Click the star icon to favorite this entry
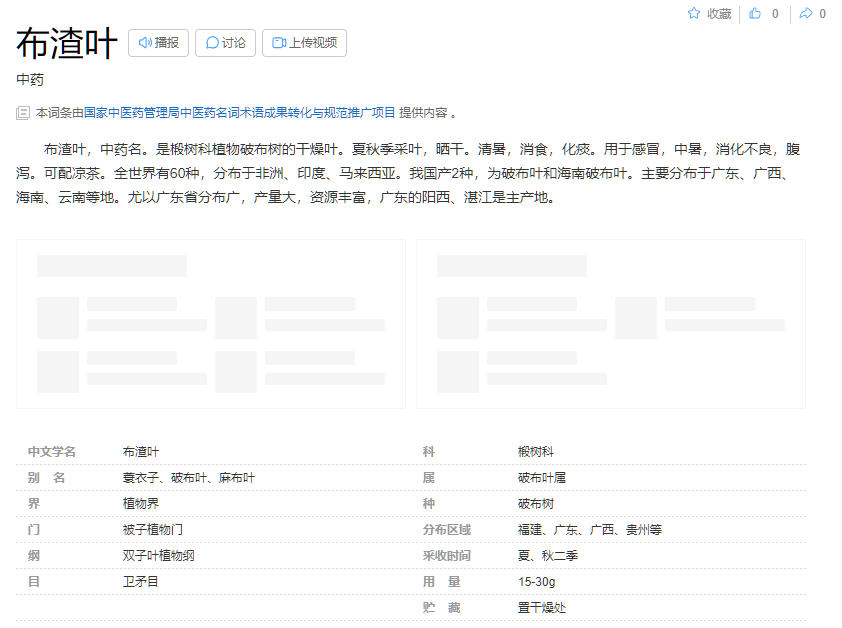842x628 pixels. click(x=694, y=14)
